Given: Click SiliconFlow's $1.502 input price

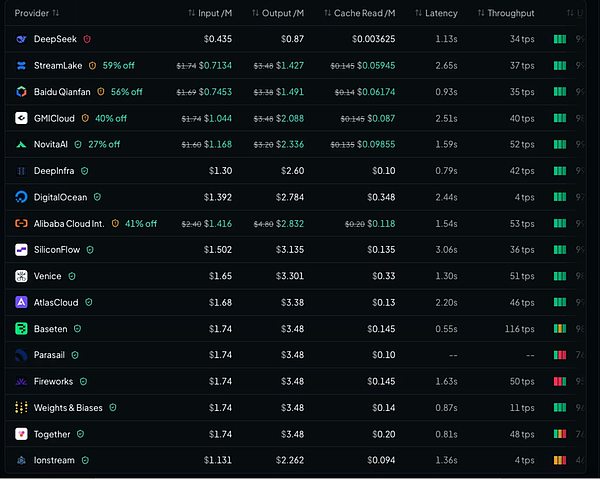Looking at the screenshot, I should pos(218,250).
